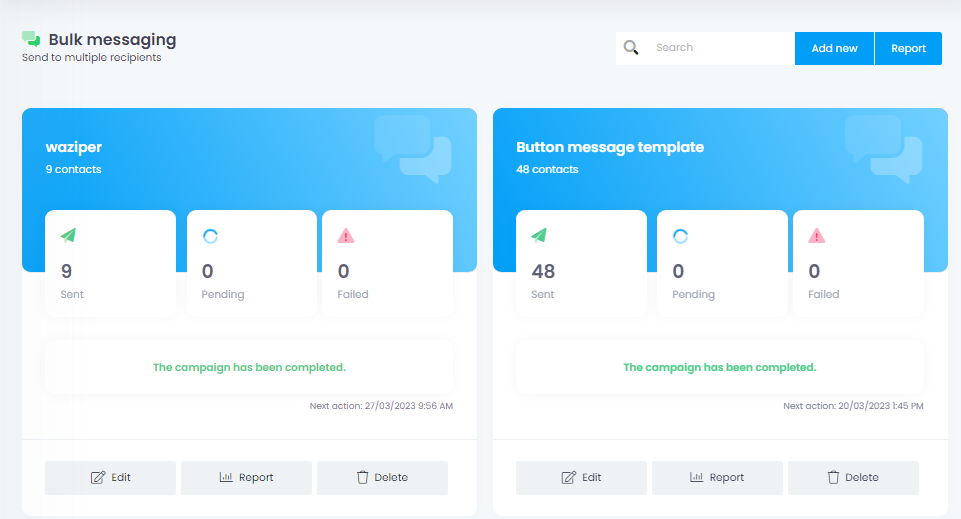View Report for Button message template campaign
This screenshot has height=519, width=961.
pos(717,478)
